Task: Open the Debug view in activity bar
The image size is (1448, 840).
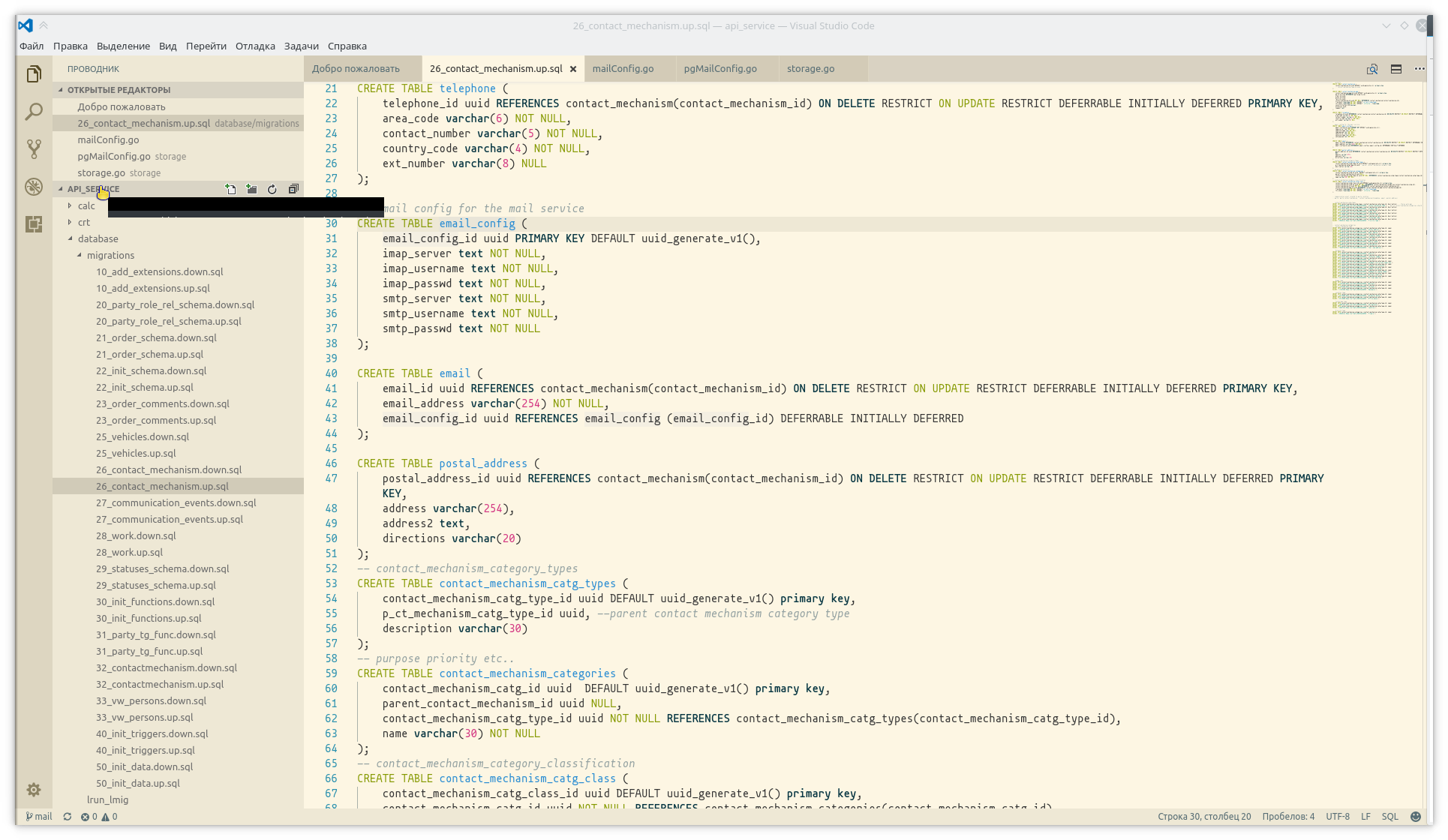Action: click(34, 187)
